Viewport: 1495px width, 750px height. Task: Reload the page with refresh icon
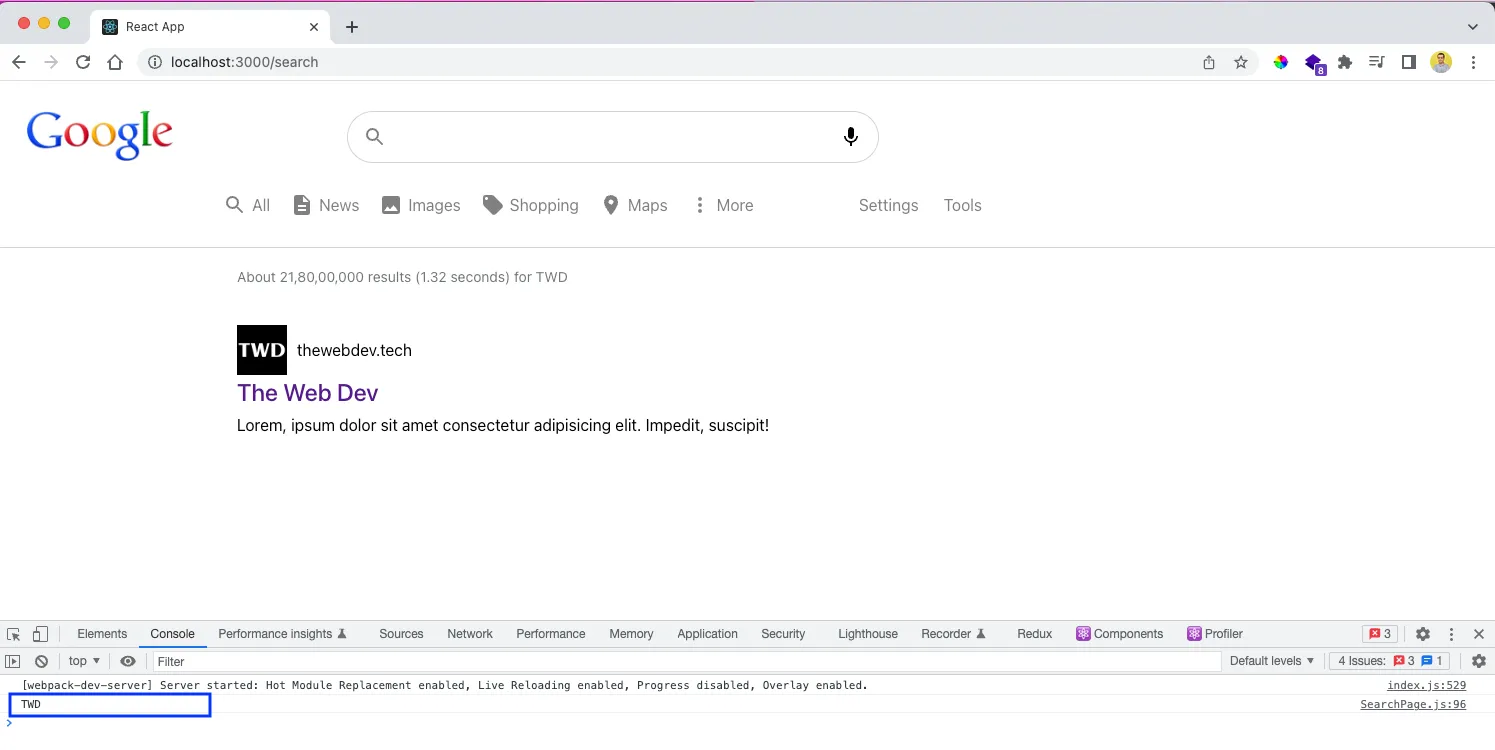(x=83, y=62)
